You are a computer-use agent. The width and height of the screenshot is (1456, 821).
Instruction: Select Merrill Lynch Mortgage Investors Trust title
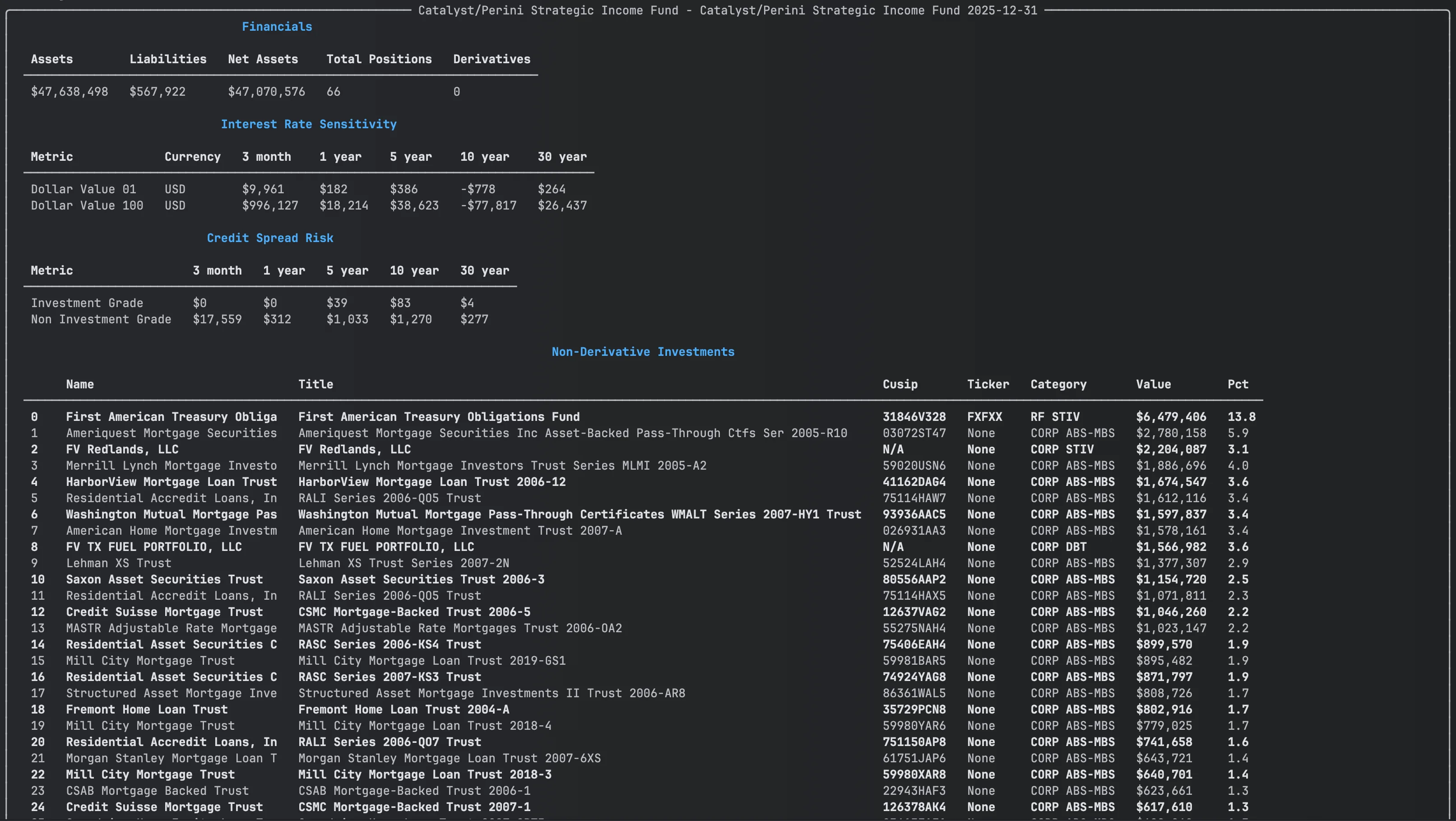pos(502,466)
